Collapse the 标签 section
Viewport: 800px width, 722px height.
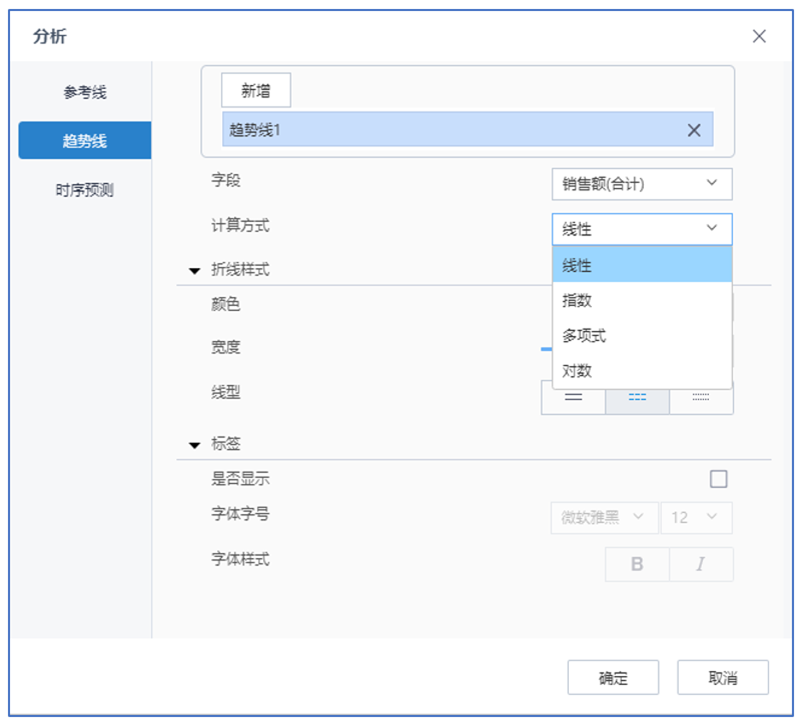196,443
